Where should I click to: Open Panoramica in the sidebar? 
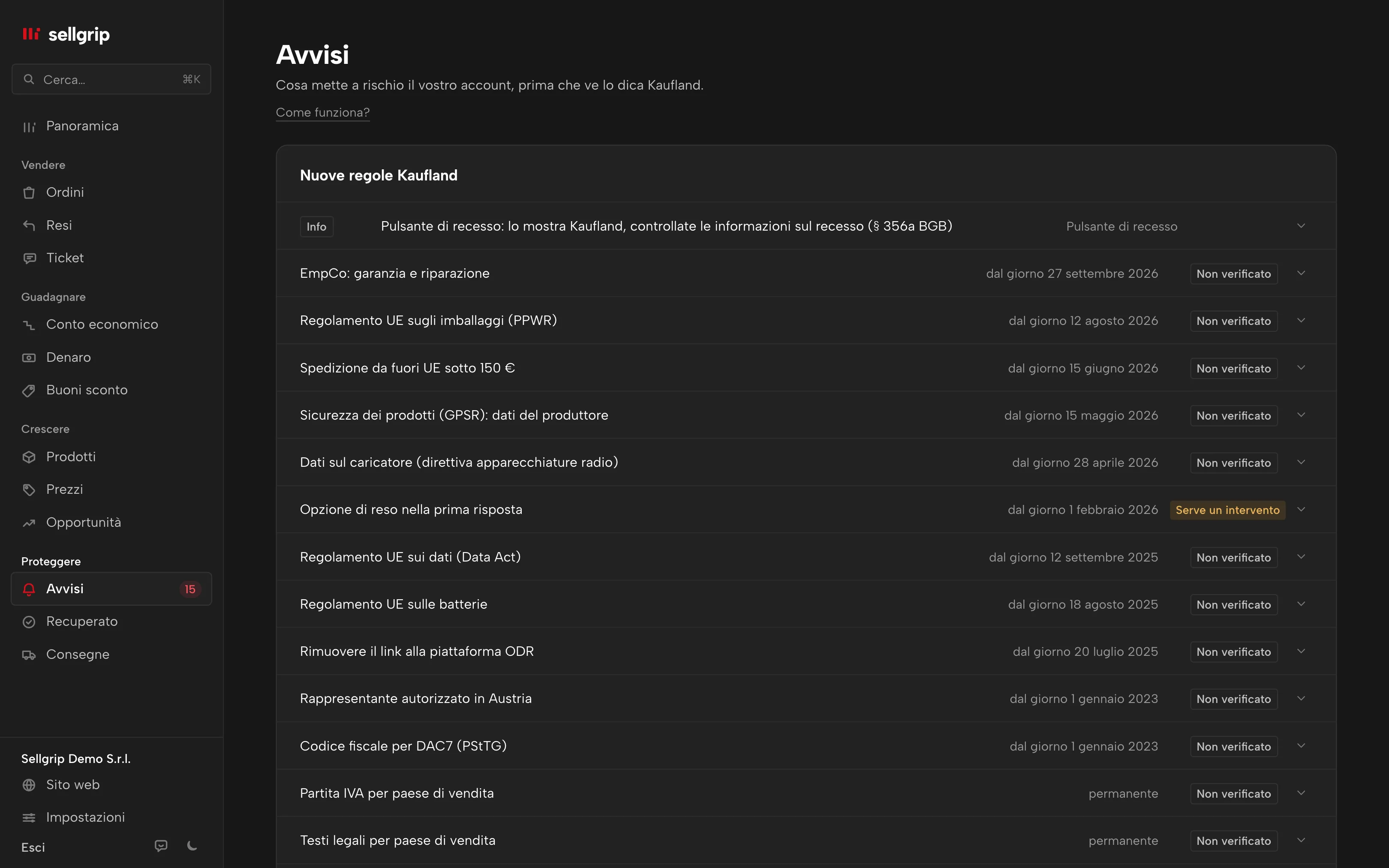(111, 126)
